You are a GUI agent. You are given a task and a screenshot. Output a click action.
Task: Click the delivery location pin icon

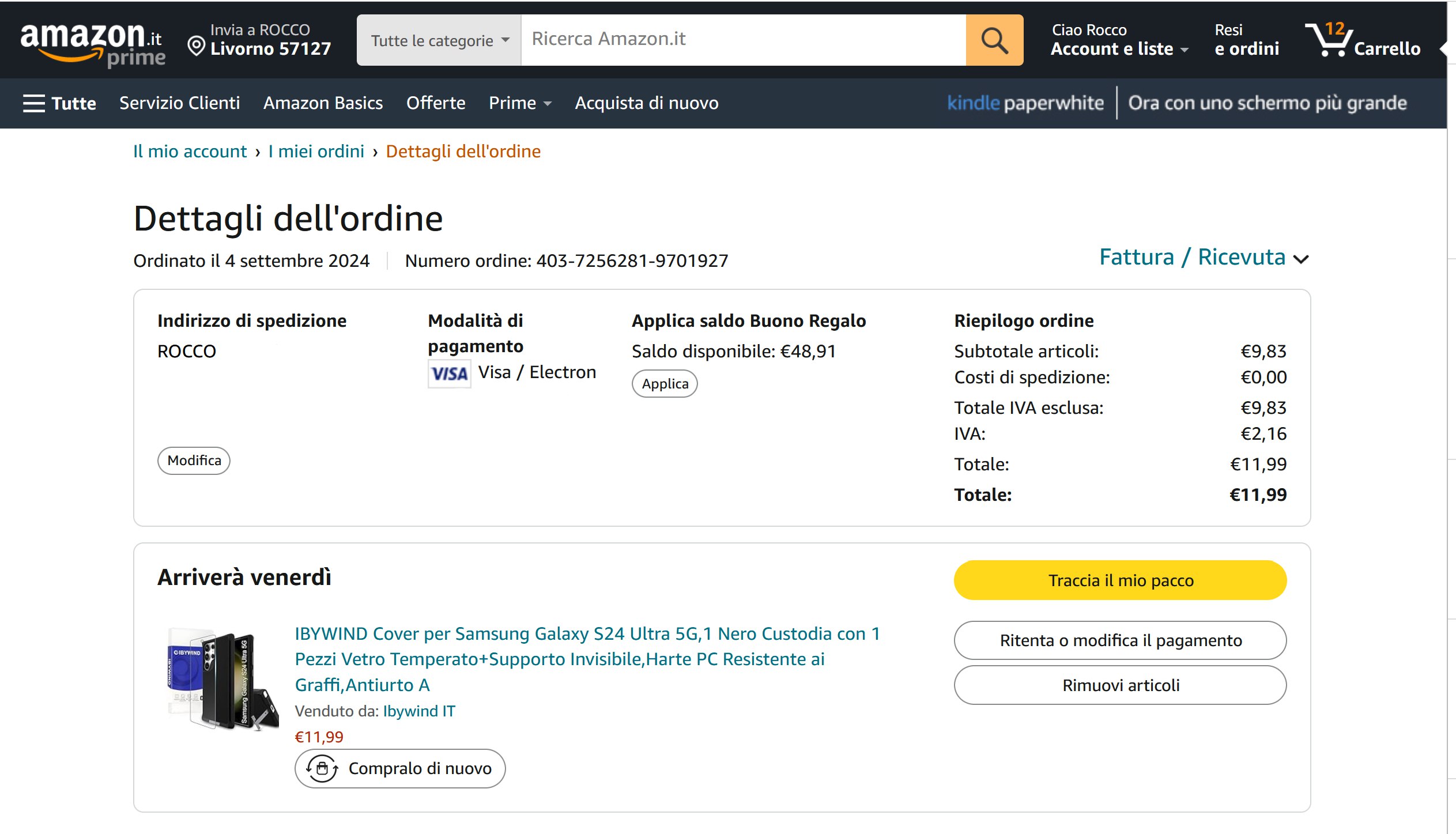196,46
